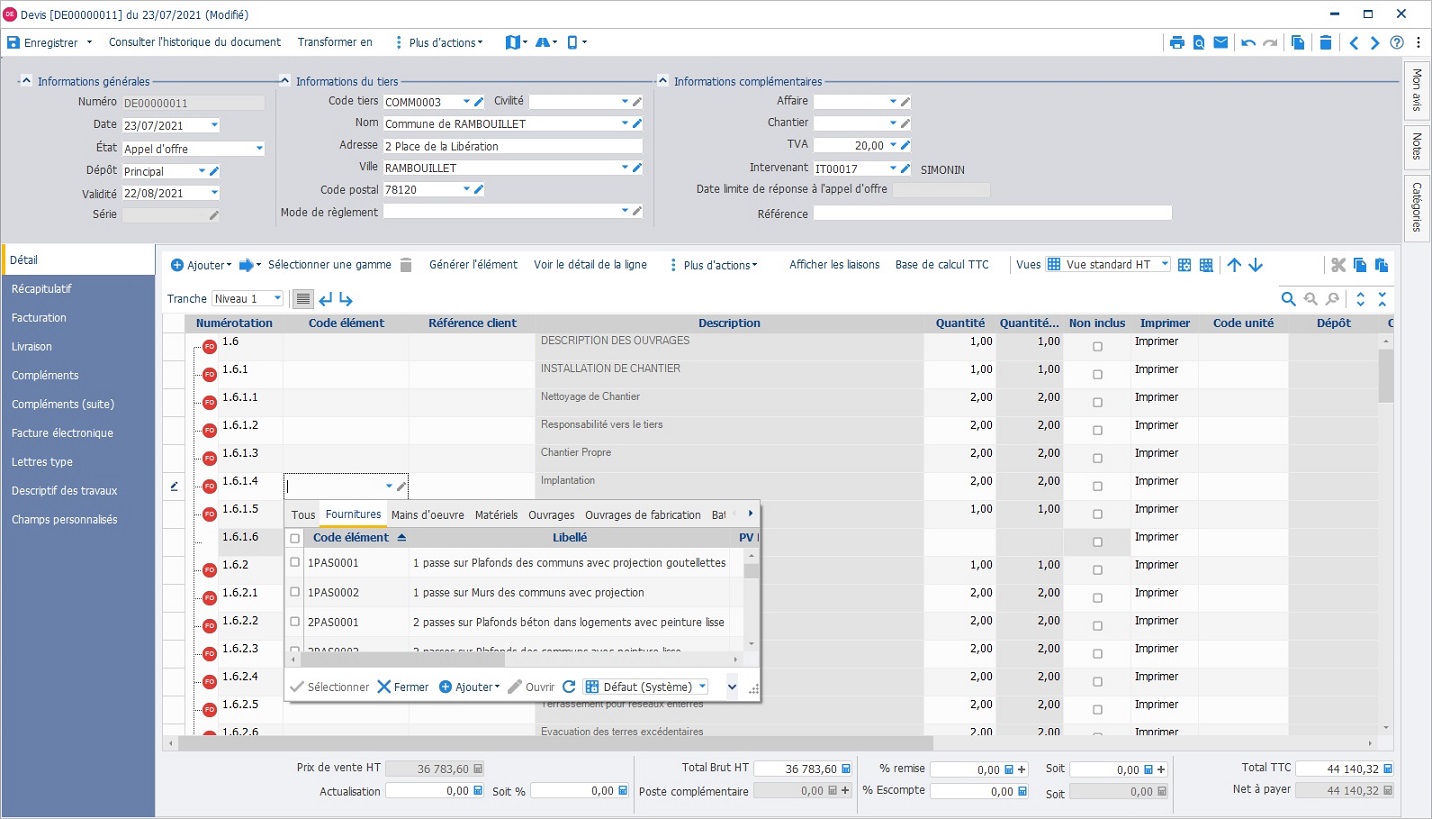Screen dimensions: 1432x819
Task: Select the Mains d'oeuvre tab in popup
Action: tap(428, 515)
